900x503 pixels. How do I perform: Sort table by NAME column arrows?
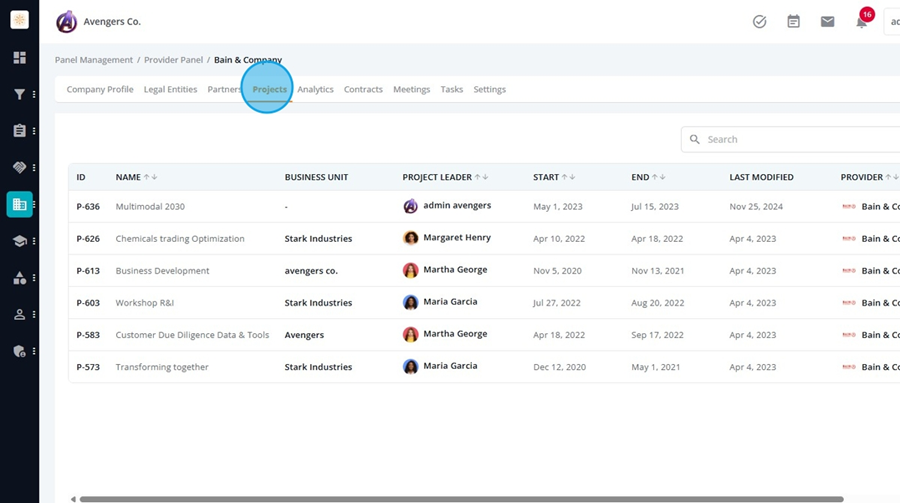pos(150,177)
